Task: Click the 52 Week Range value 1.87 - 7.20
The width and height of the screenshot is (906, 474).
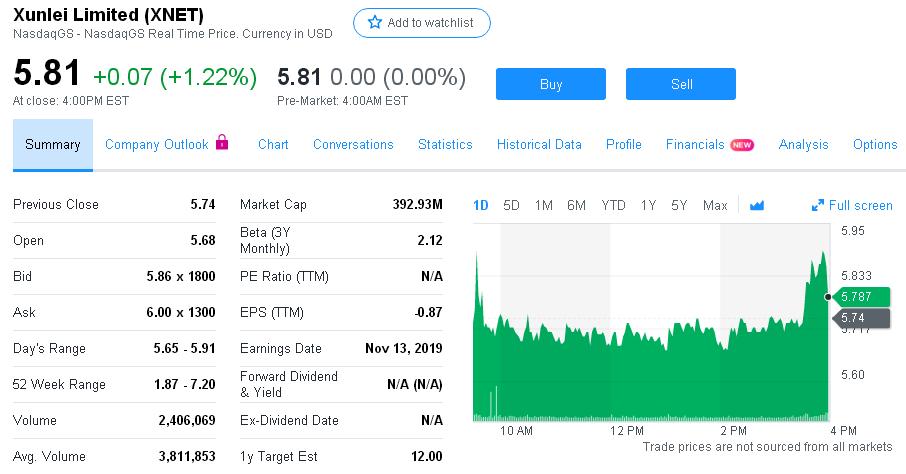Action: [x=184, y=384]
